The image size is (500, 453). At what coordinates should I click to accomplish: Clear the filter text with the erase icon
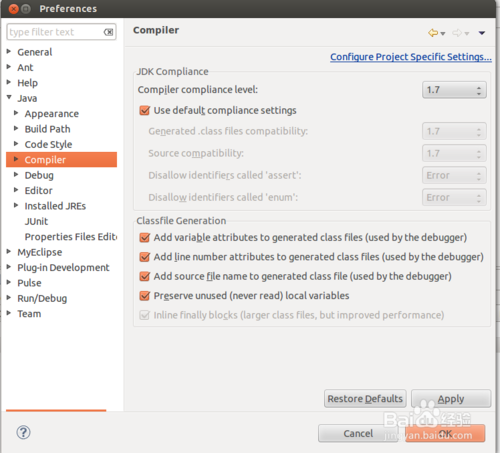pos(108,32)
